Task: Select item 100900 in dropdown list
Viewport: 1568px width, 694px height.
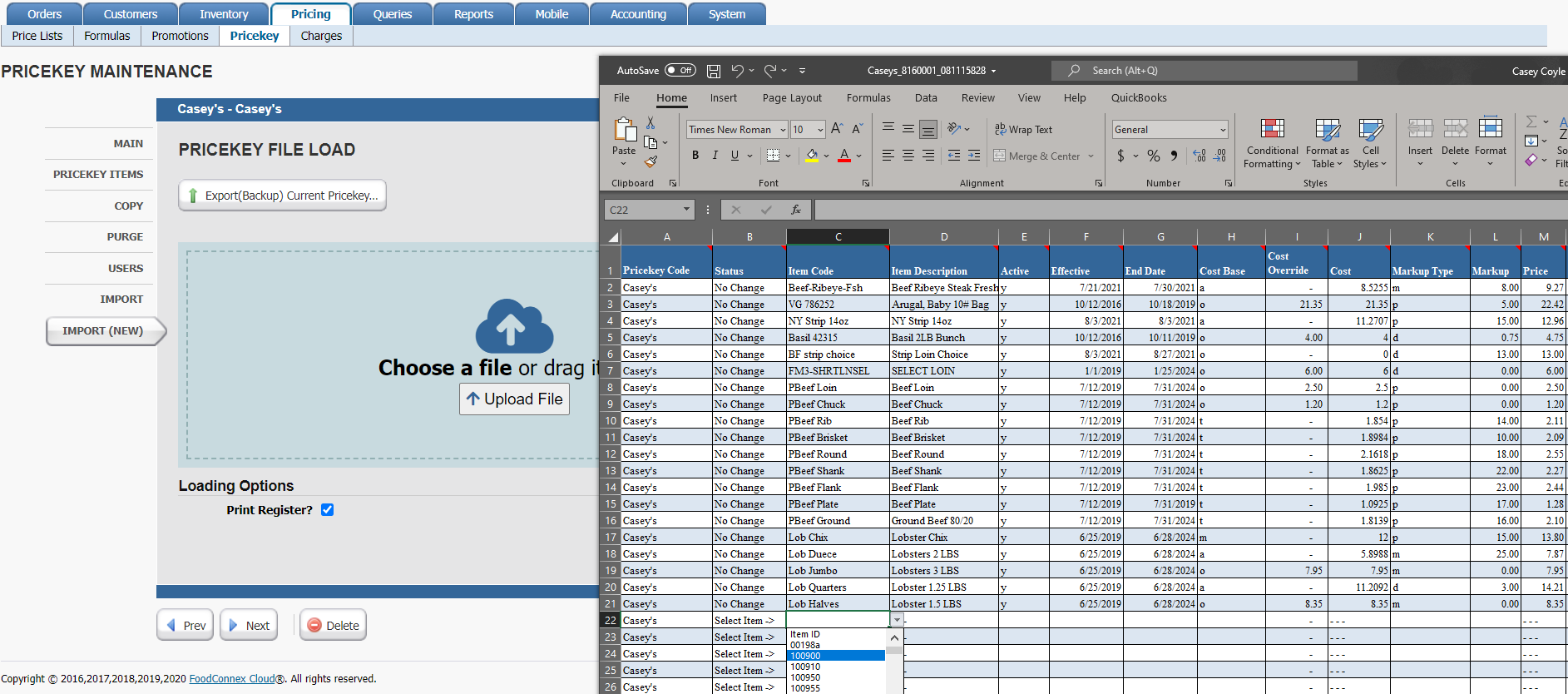Action: coord(835,656)
